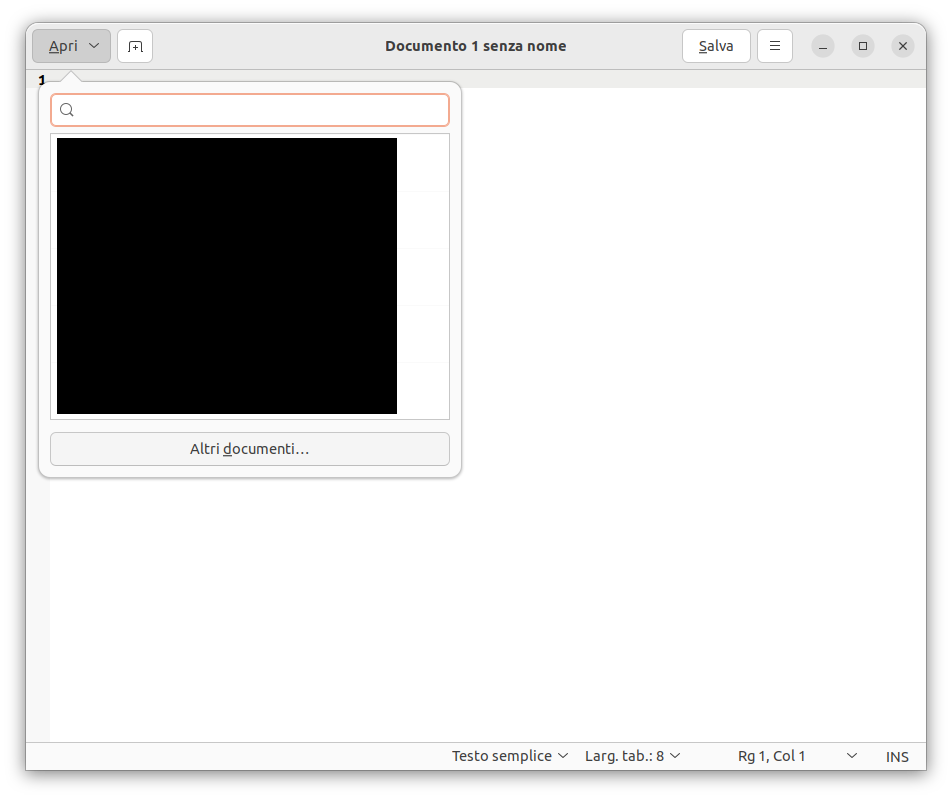This screenshot has height=799, width=952.
Task: Create a new tab with the new-document icon
Action: 135,46
